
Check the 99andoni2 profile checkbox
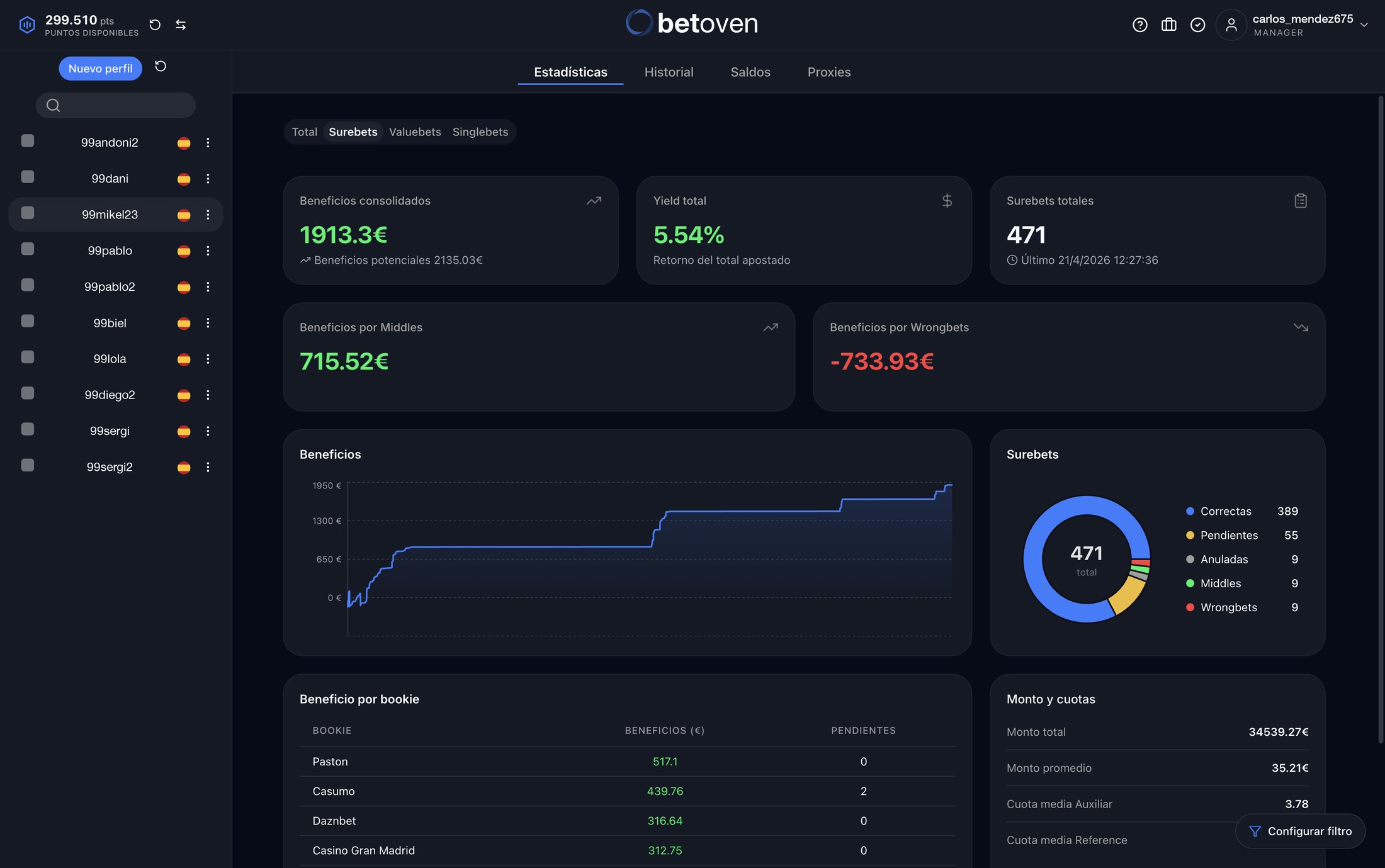coord(28,141)
